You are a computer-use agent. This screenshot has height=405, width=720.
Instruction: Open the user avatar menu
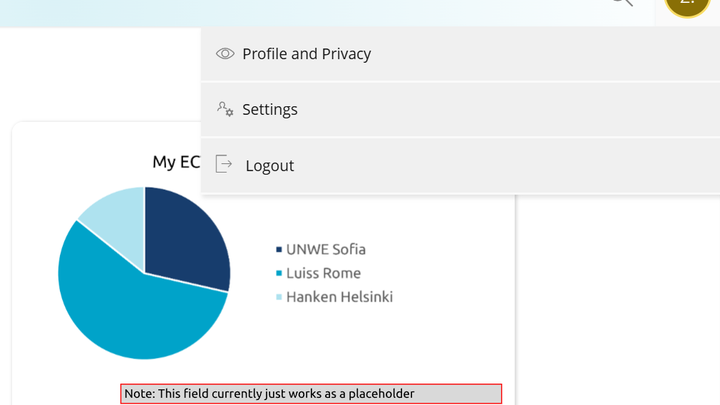coord(686,5)
